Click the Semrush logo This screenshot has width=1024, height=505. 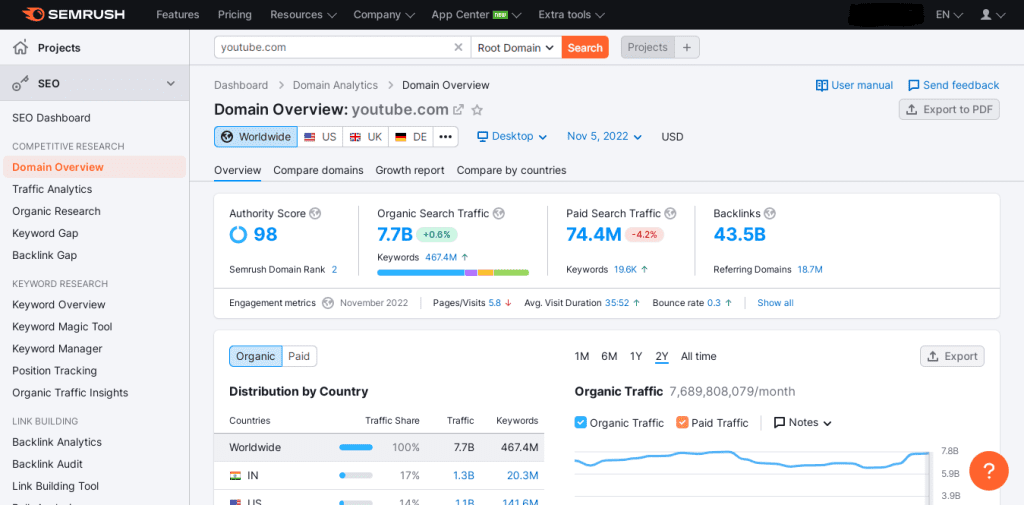pyautogui.click(x=72, y=14)
